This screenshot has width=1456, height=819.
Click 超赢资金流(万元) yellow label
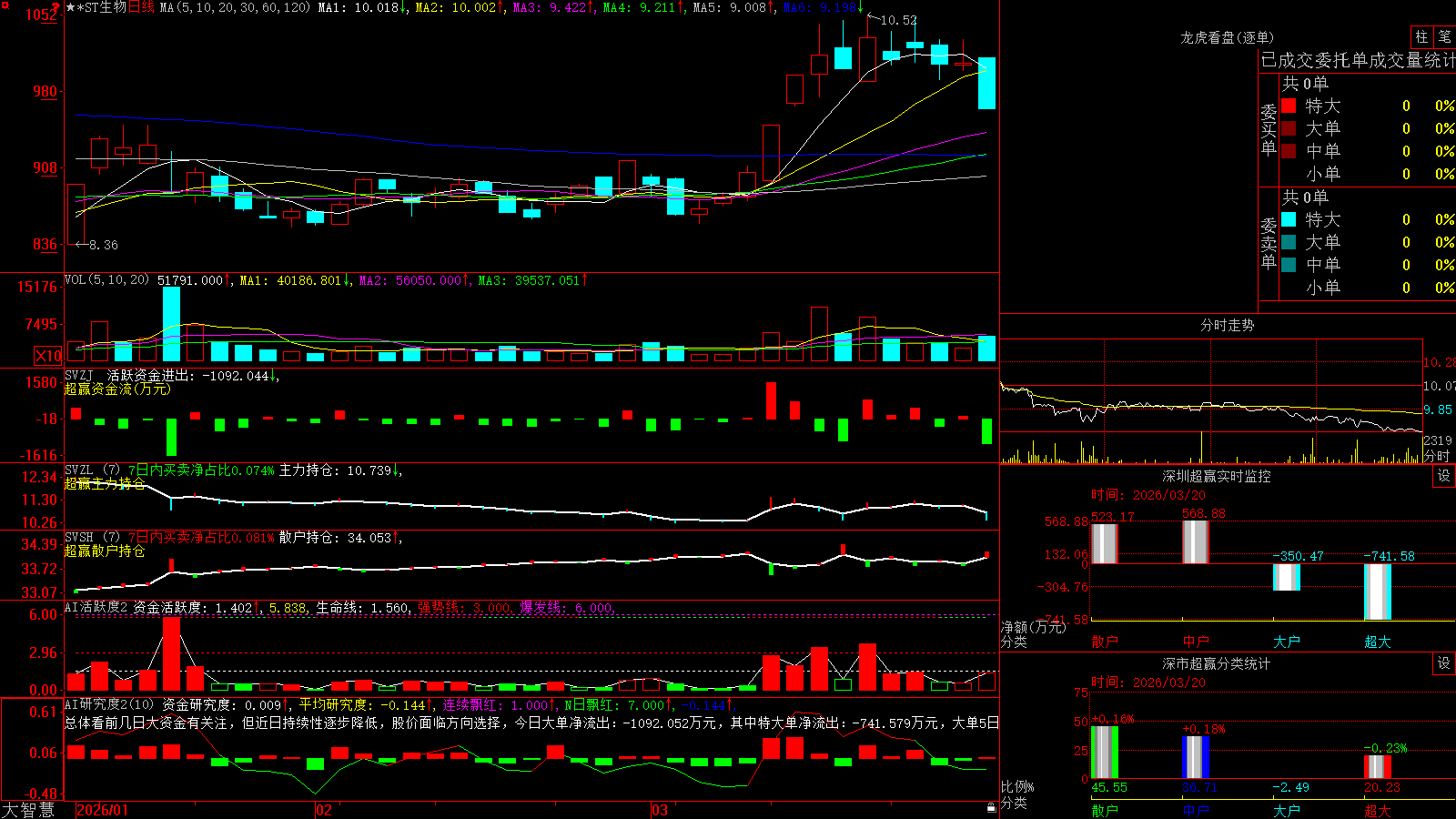(117, 389)
